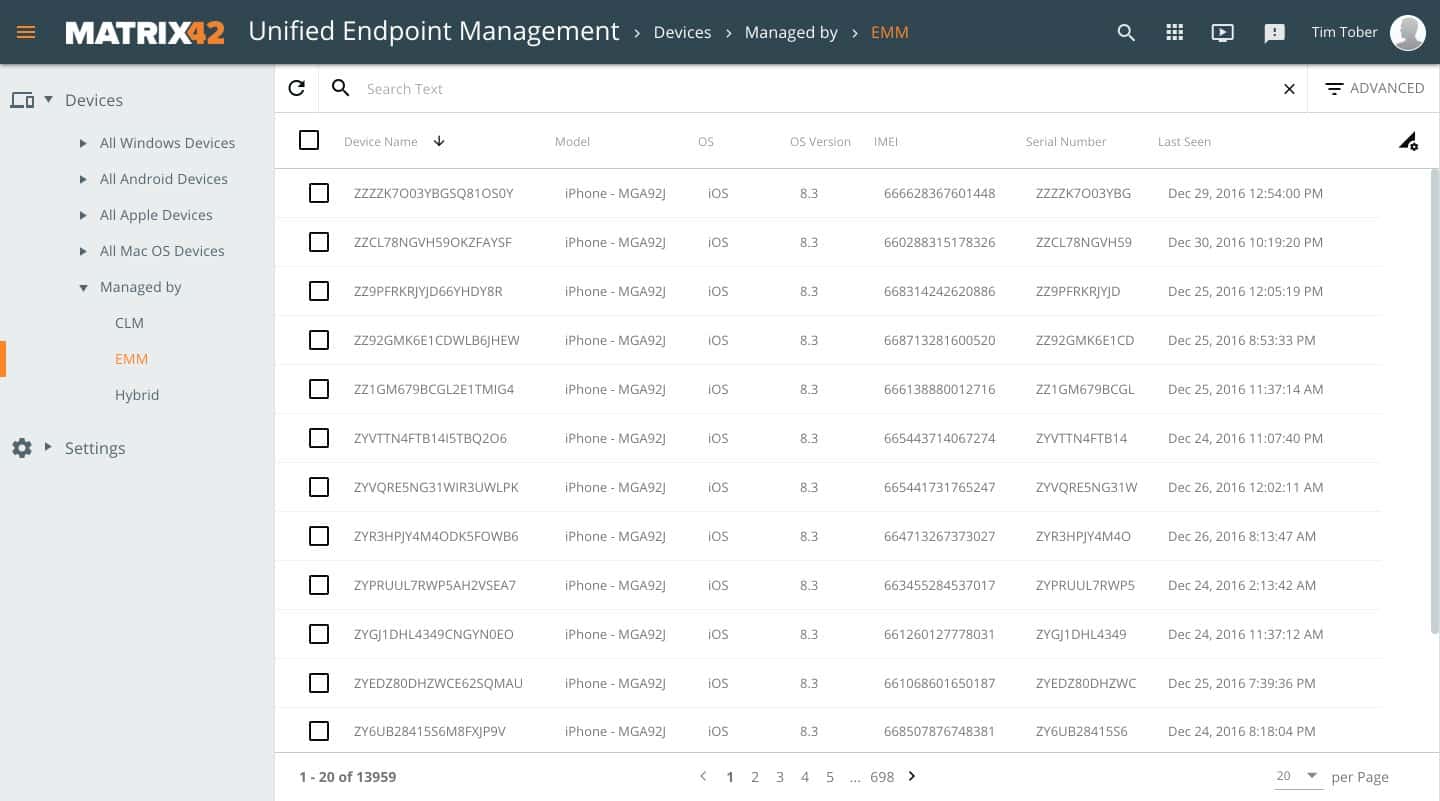Refresh the device list
This screenshot has width=1440, height=801.
click(x=296, y=88)
